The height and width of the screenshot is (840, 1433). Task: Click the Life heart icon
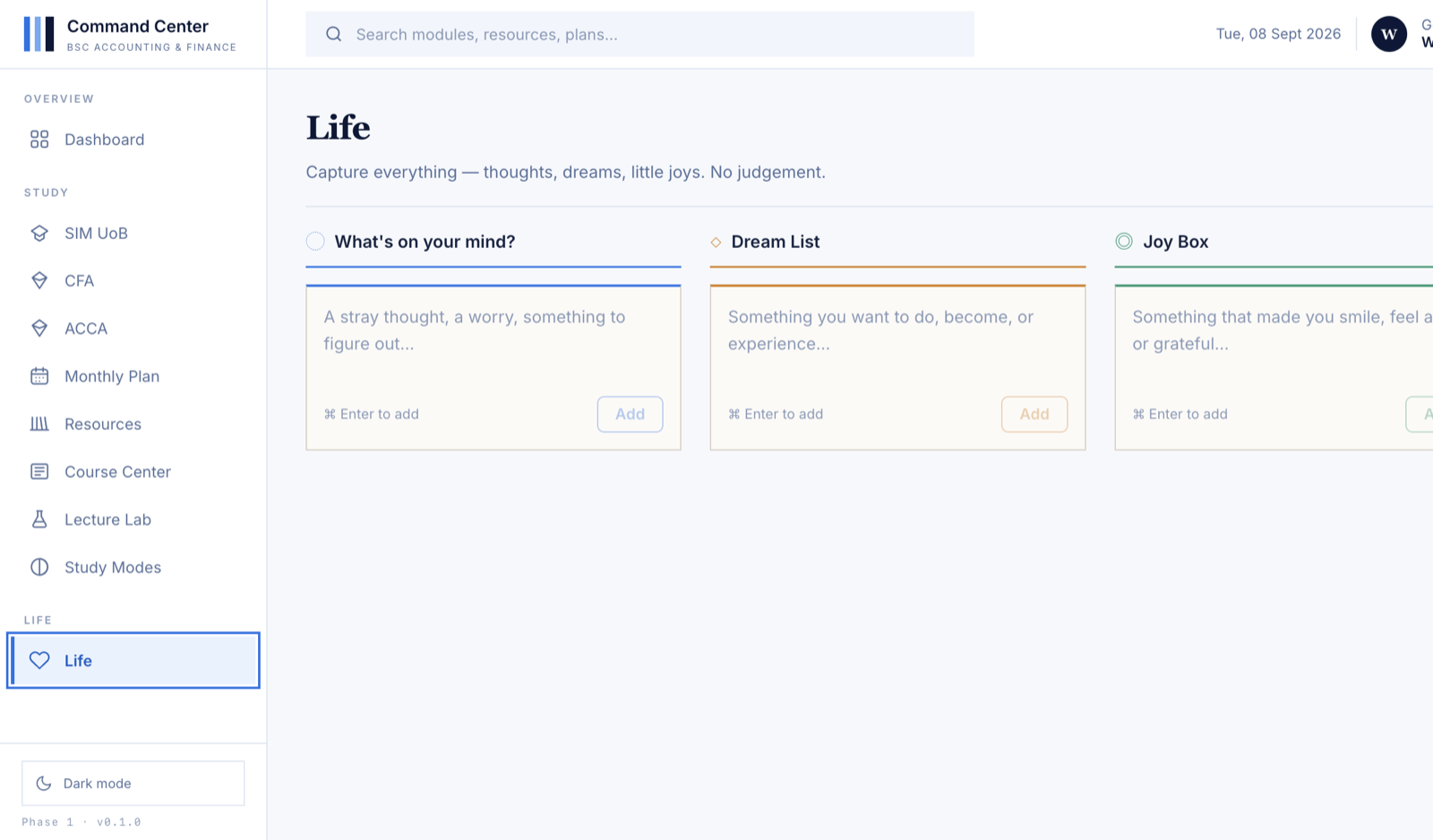[x=39, y=660]
